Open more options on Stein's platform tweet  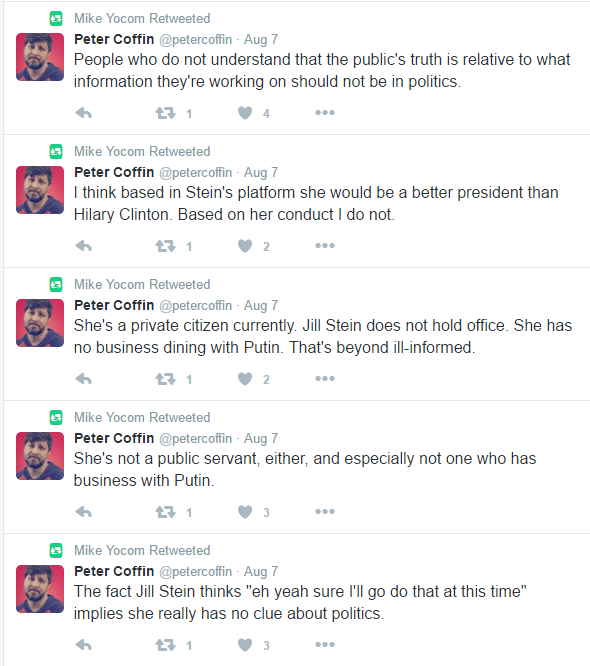click(325, 246)
